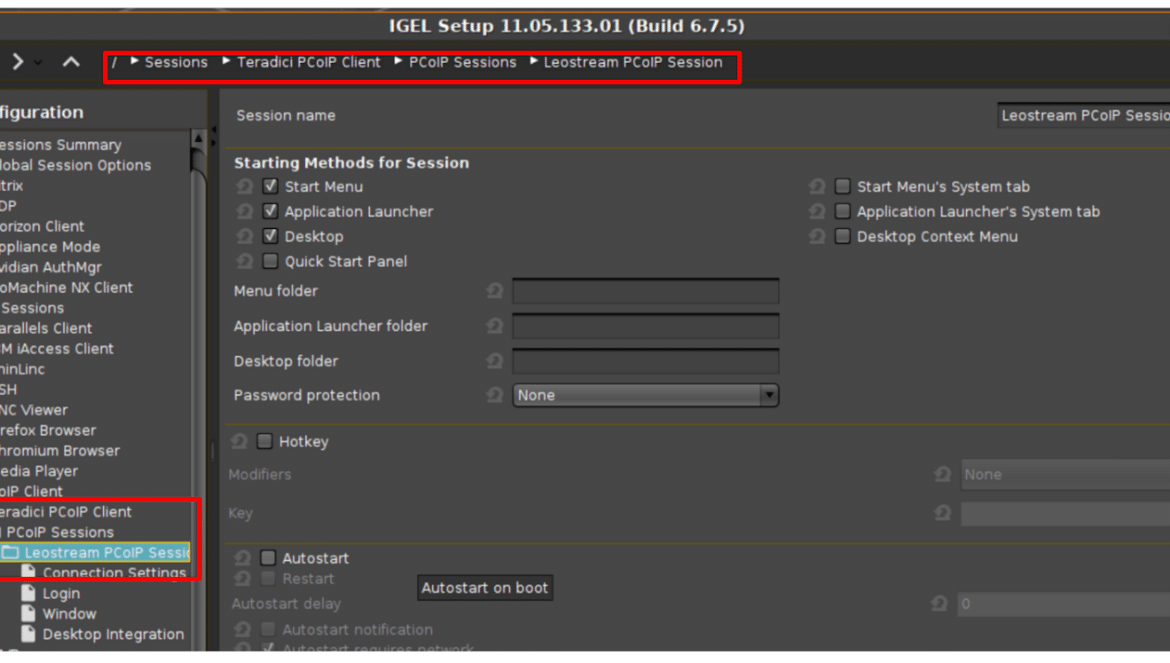Reset the Quick Start Panel option

tap(245, 262)
